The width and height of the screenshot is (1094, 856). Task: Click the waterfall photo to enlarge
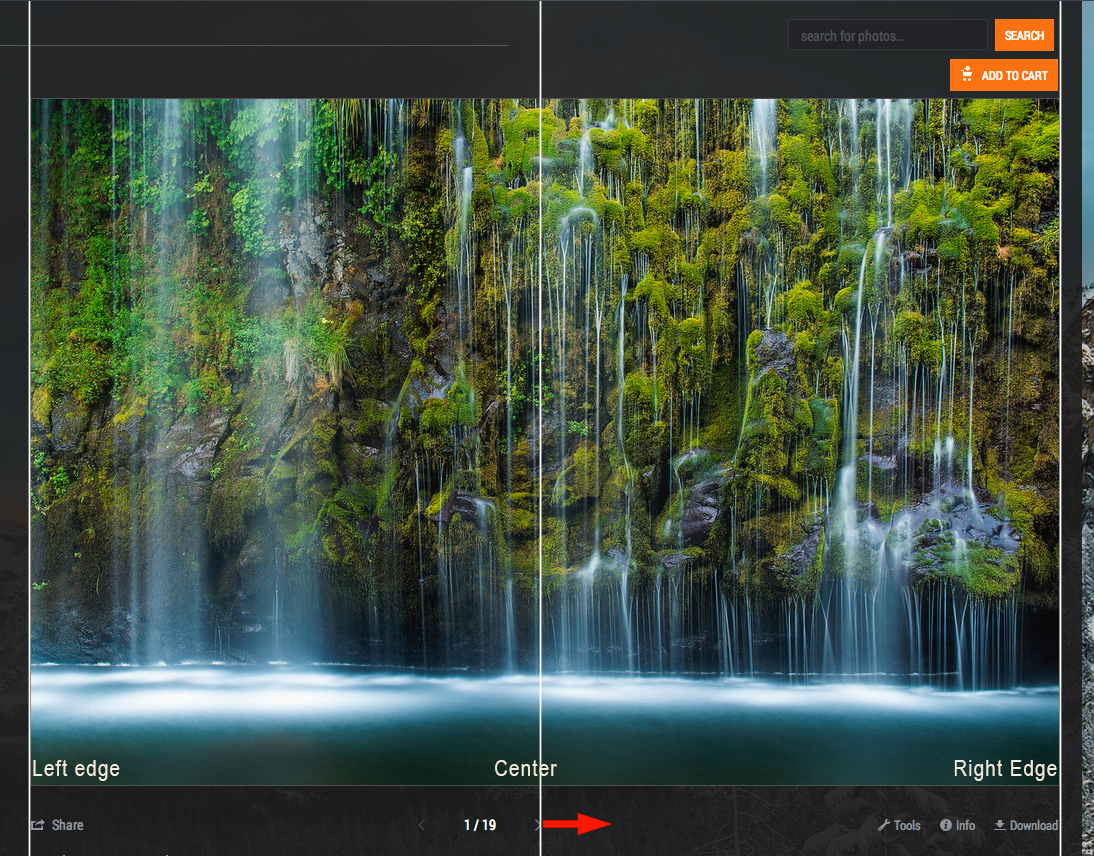(545, 442)
